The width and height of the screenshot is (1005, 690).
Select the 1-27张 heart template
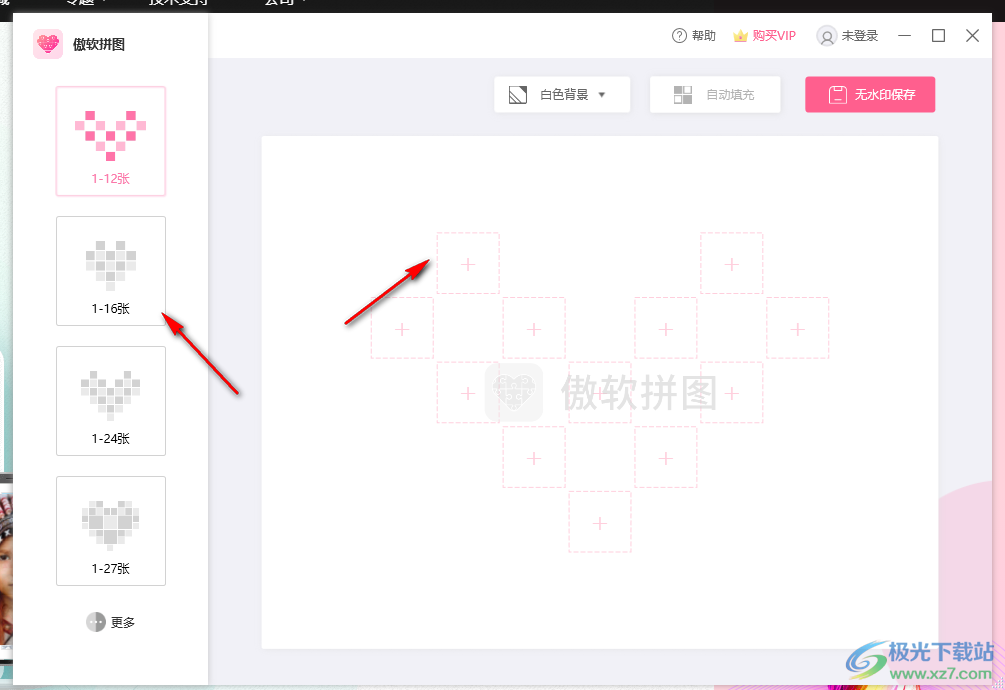(110, 530)
